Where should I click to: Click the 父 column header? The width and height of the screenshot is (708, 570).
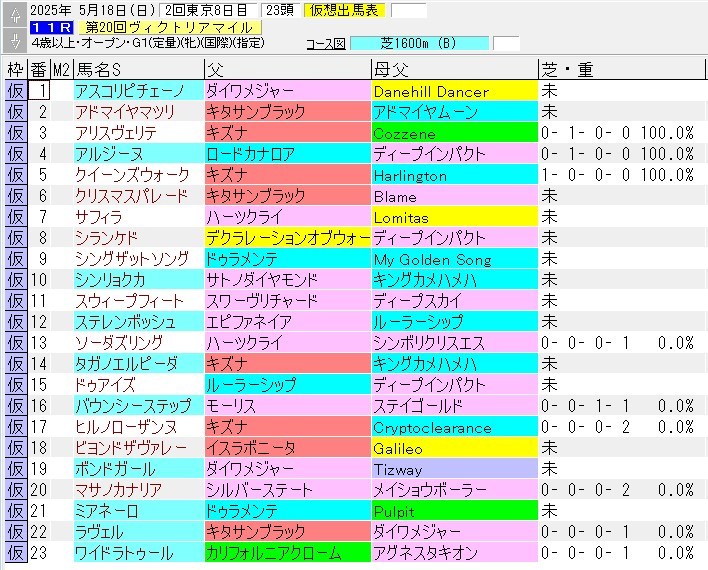click(x=288, y=70)
